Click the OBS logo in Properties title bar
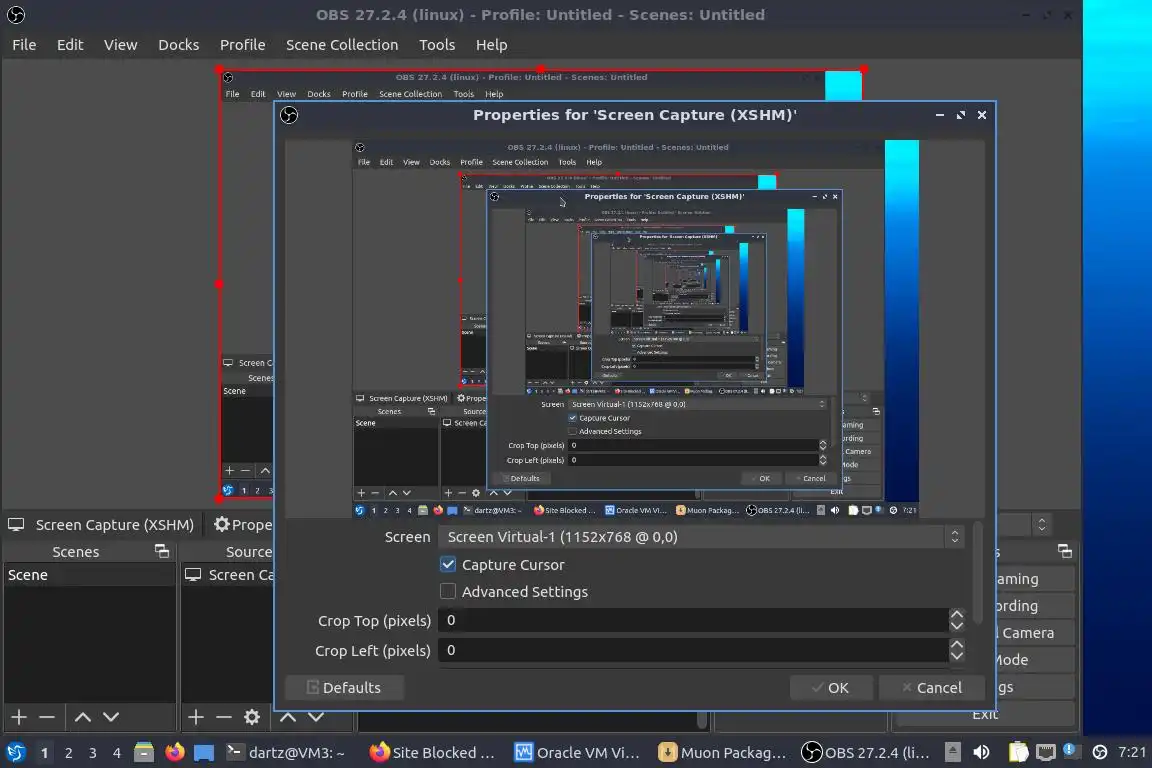1152x768 pixels. (289, 115)
